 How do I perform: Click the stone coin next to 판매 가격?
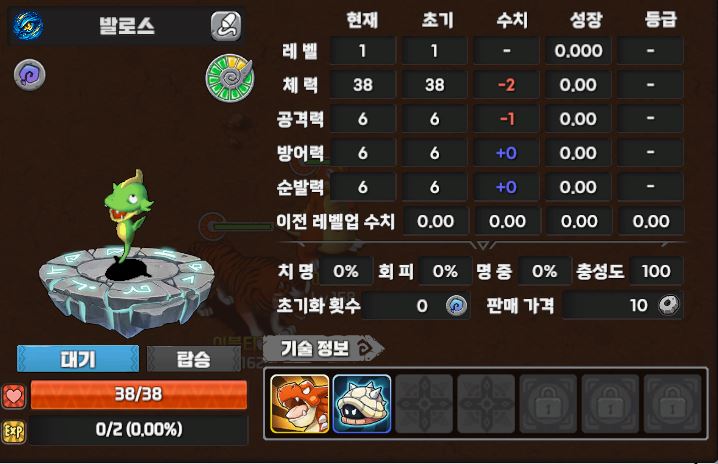click(x=669, y=305)
